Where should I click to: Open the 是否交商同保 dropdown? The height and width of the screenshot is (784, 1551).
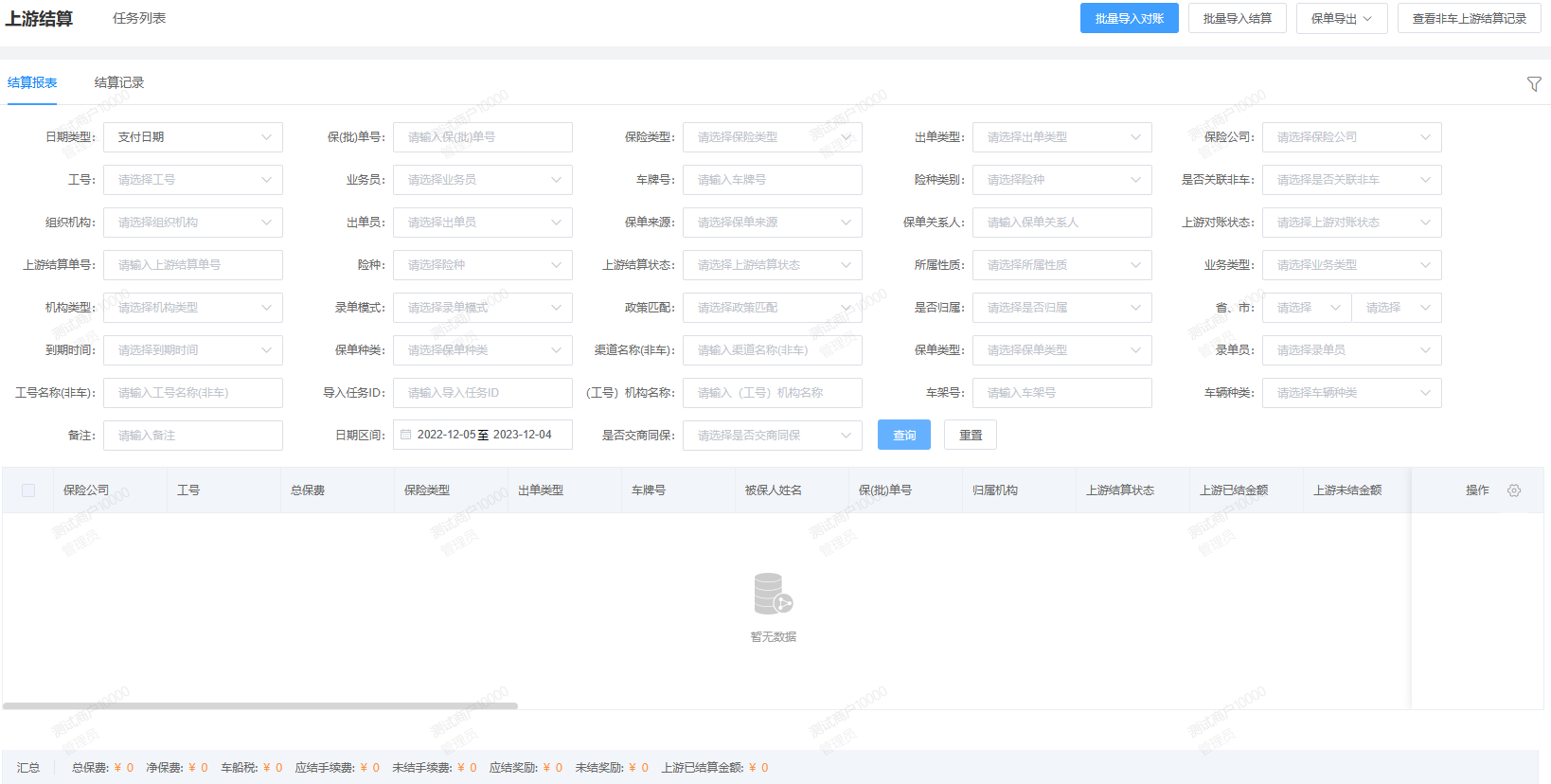pyautogui.click(x=772, y=436)
